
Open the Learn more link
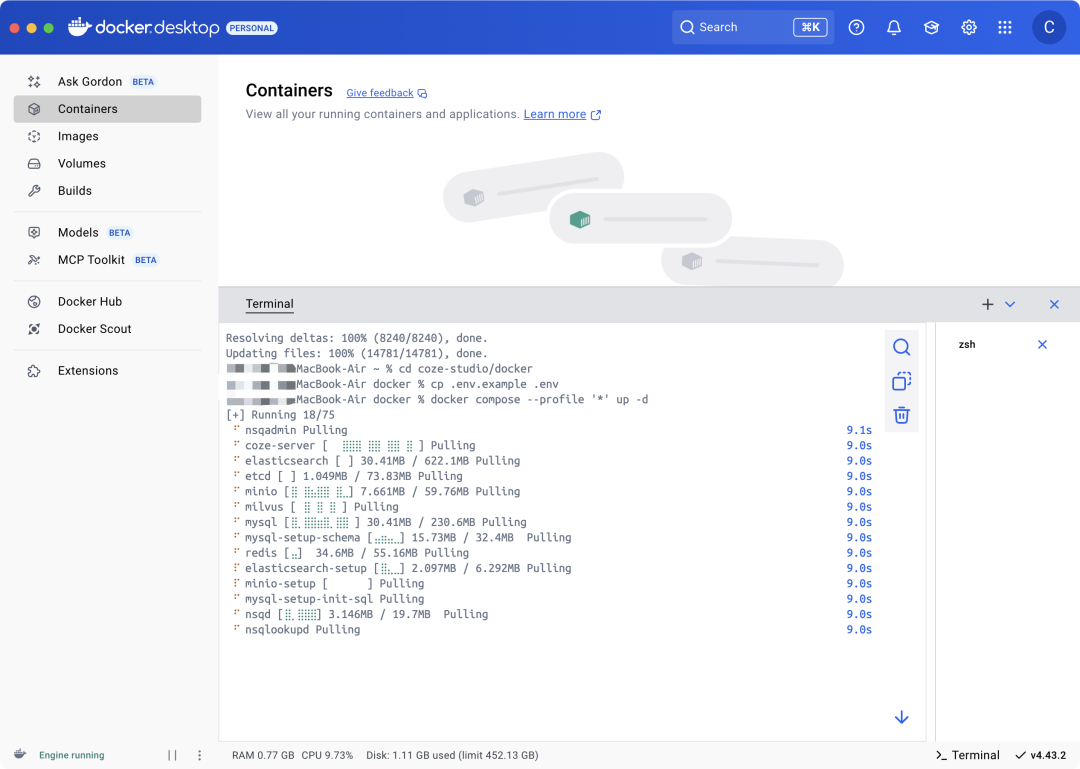pyautogui.click(x=562, y=114)
